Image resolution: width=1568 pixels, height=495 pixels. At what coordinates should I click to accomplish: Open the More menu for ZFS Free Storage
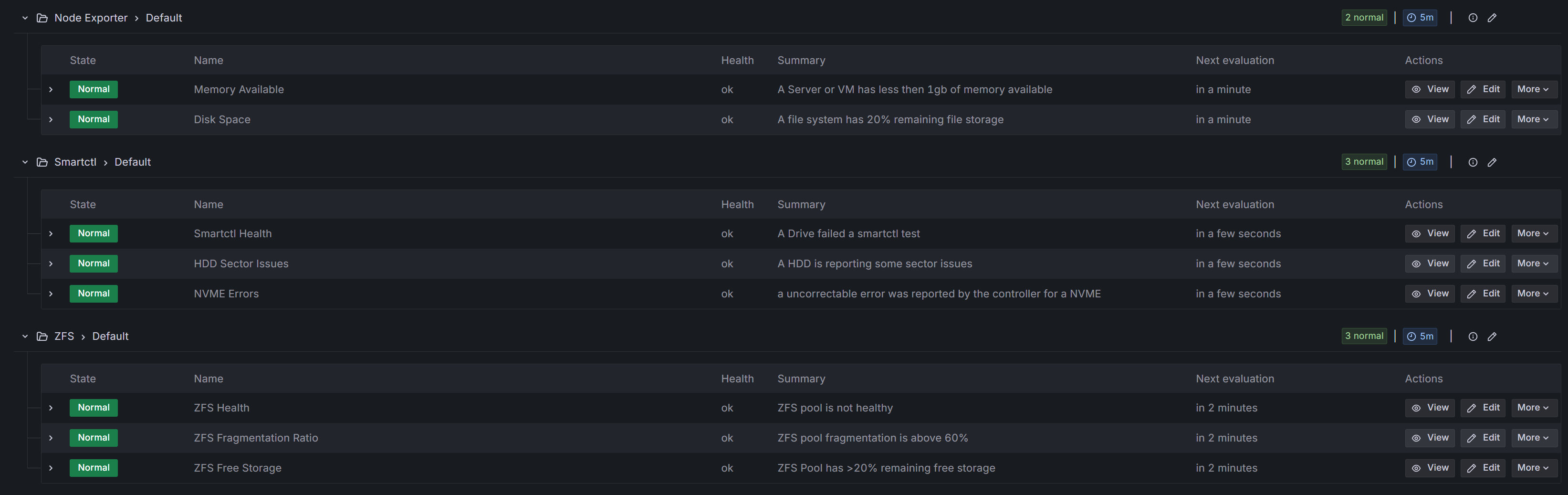[1533, 468]
